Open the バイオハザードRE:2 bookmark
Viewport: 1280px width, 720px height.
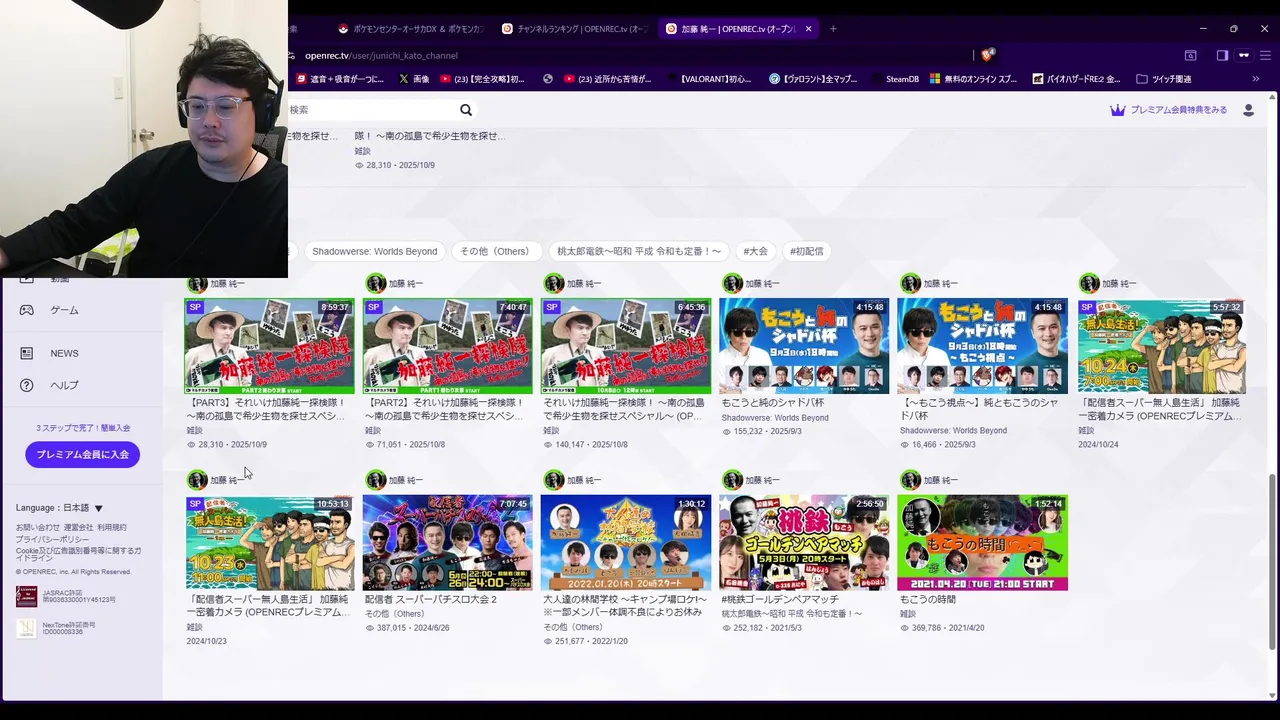click(1076, 79)
